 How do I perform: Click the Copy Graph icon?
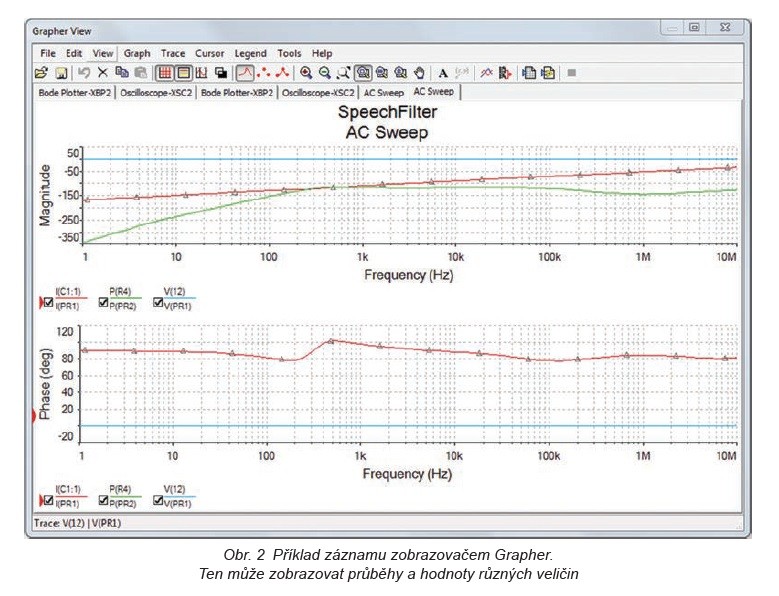(529, 73)
